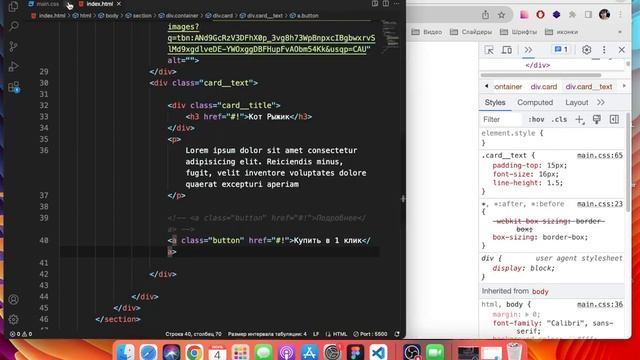Show more DevTools panels
640x360 pixels.
click(x=528, y=50)
